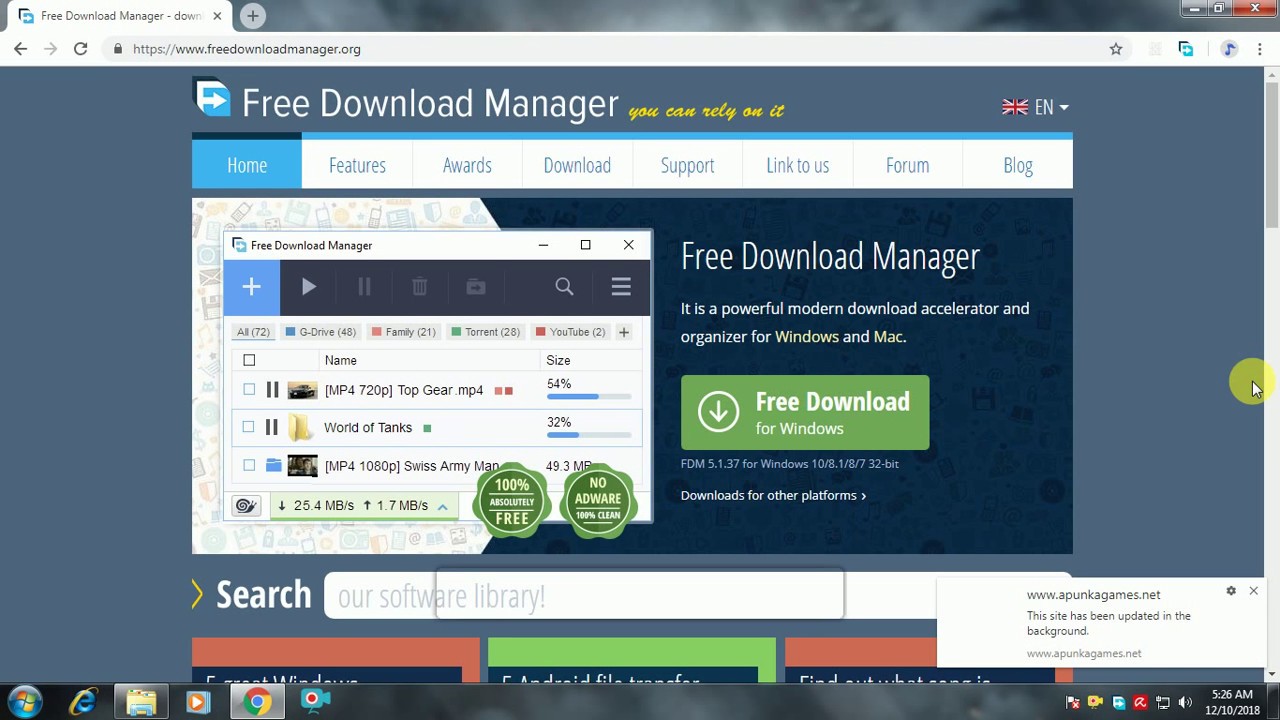The height and width of the screenshot is (720, 1280).
Task: Check the Swiss Army Man checkbox
Action: [x=249, y=465]
